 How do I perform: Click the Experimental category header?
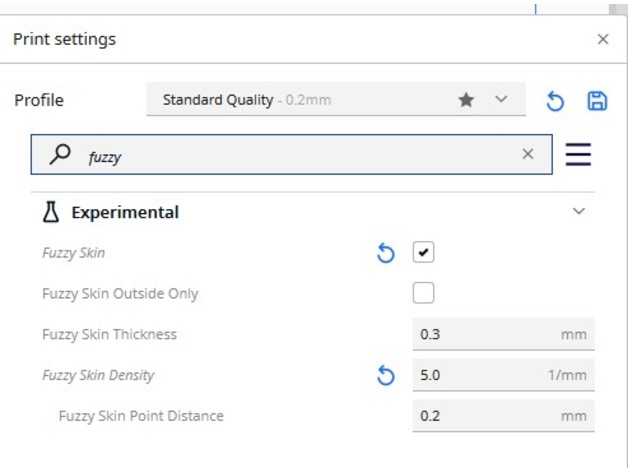125,212
